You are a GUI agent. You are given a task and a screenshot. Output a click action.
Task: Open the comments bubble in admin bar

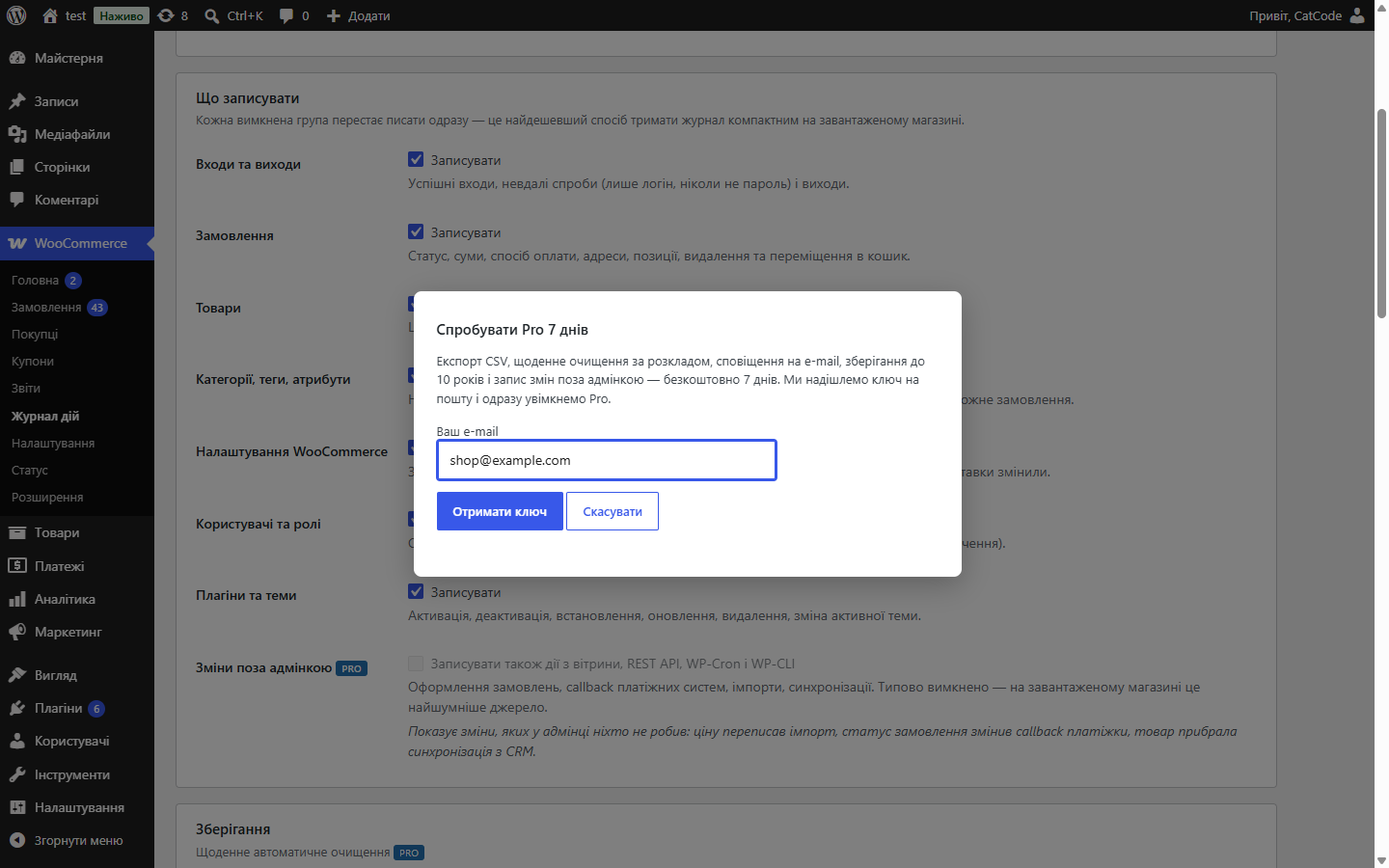point(286,15)
